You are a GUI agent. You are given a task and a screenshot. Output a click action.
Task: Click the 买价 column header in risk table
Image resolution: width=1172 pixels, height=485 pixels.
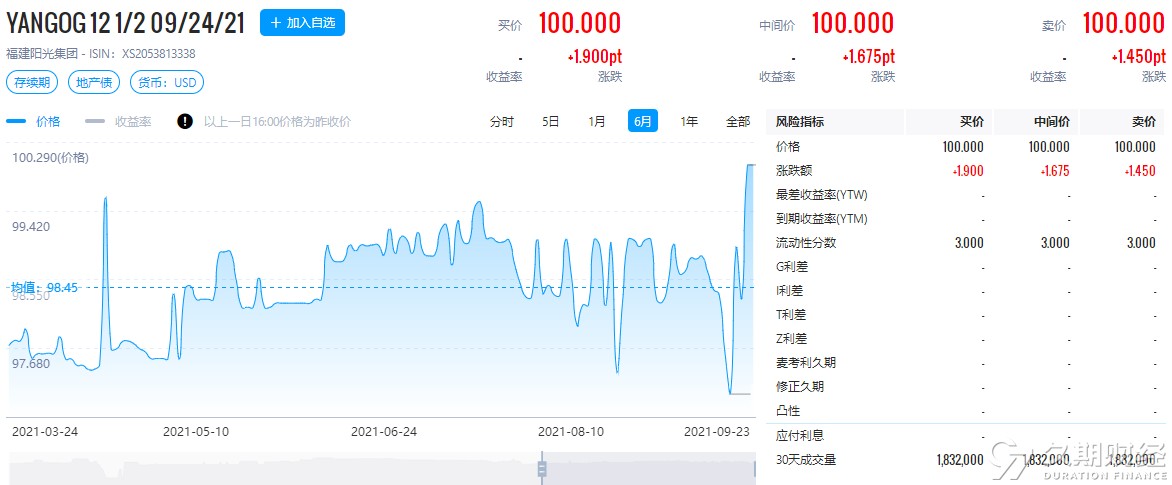click(x=972, y=122)
